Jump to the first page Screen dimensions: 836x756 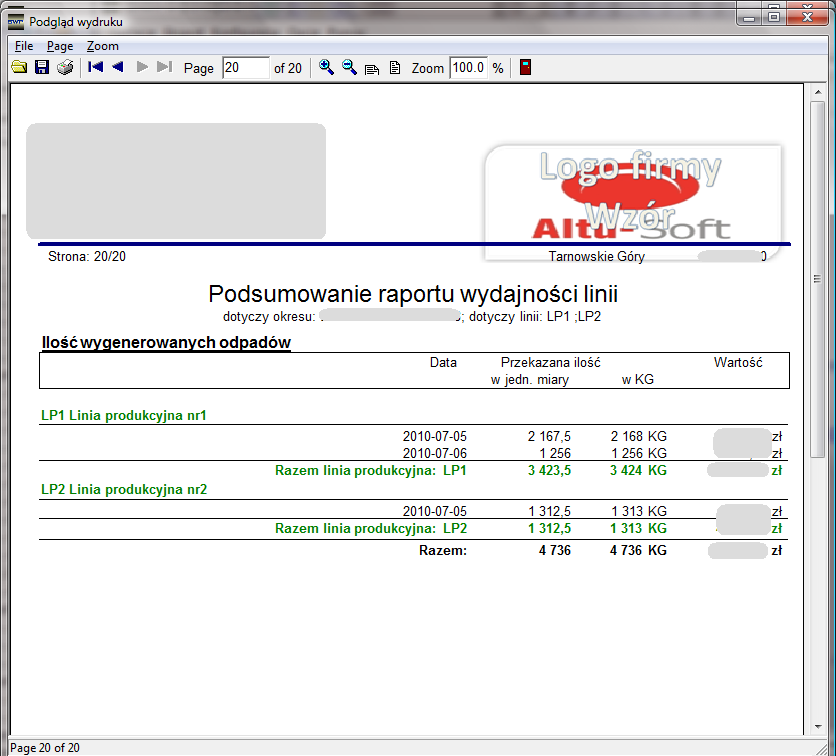click(96, 67)
